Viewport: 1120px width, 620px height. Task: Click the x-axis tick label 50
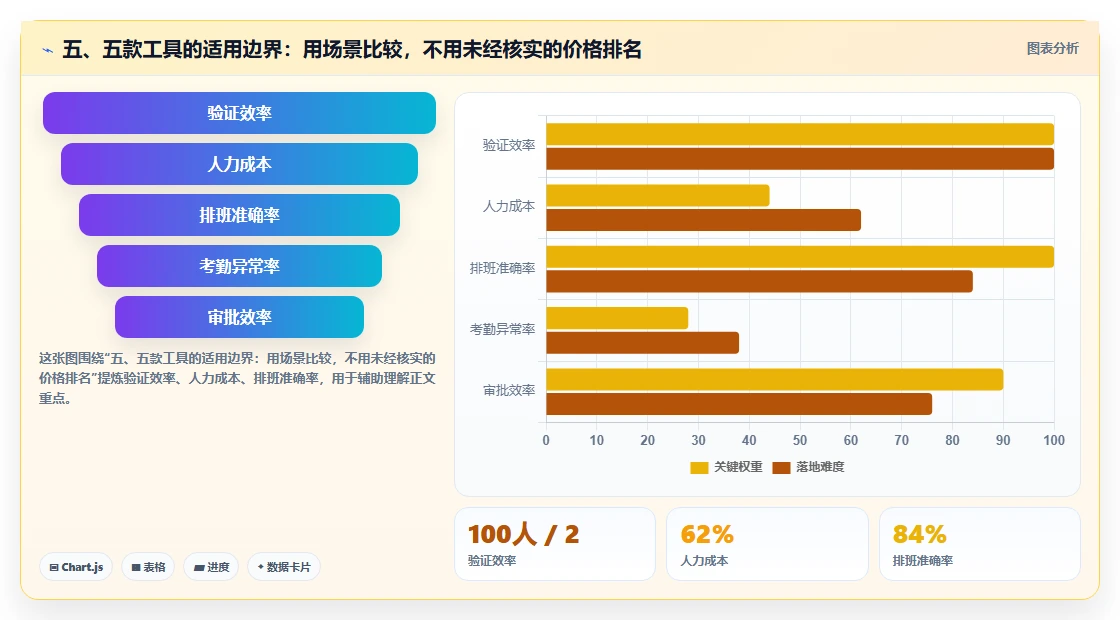pyautogui.click(x=800, y=441)
